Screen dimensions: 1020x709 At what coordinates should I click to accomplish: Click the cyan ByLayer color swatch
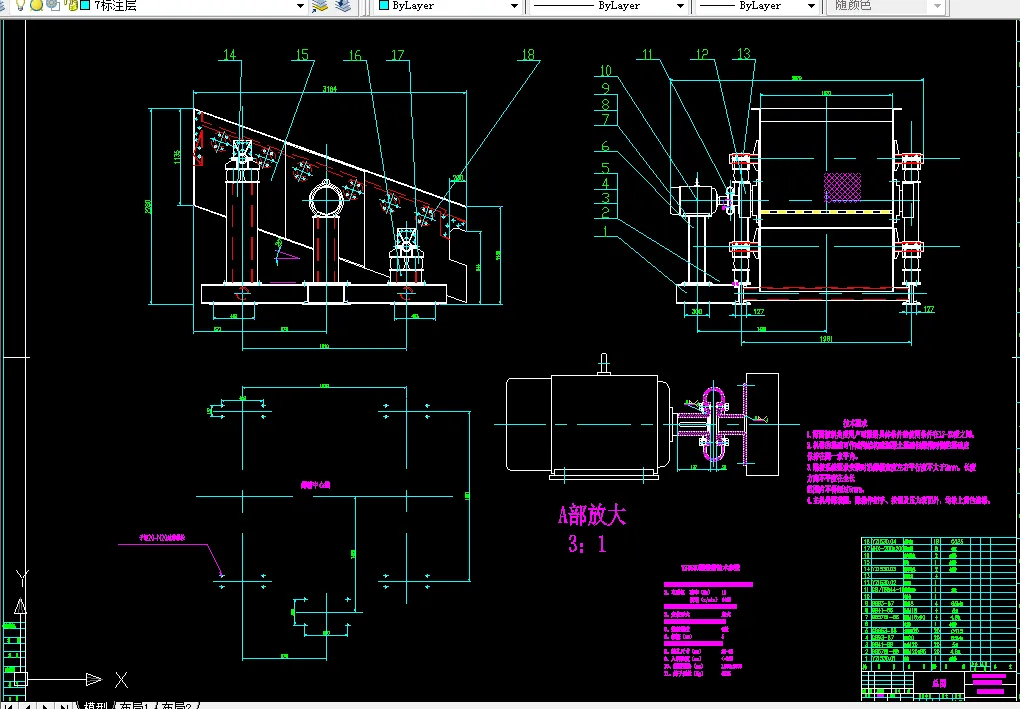click(384, 5)
